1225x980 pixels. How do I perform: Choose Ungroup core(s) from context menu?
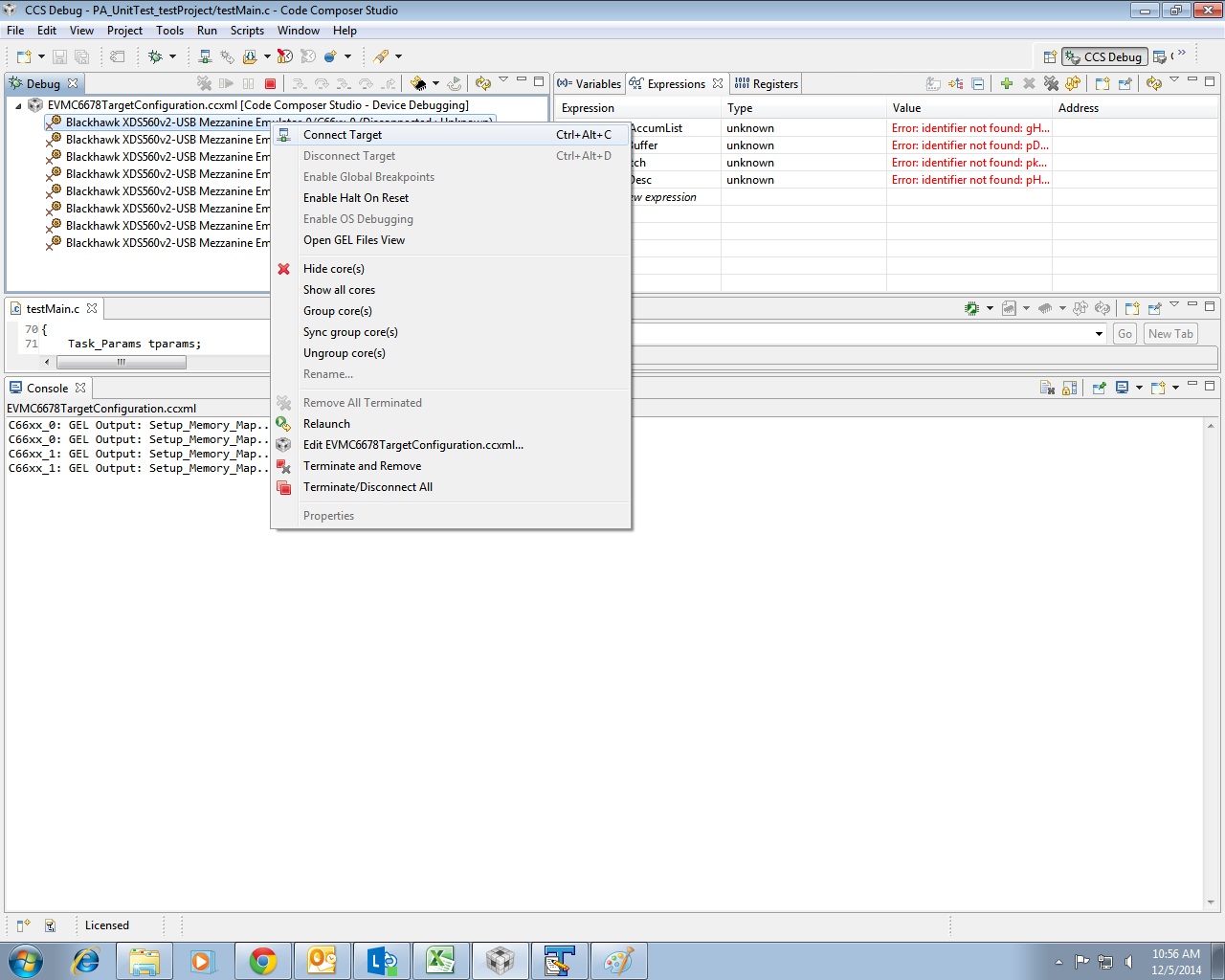tap(451, 353)
